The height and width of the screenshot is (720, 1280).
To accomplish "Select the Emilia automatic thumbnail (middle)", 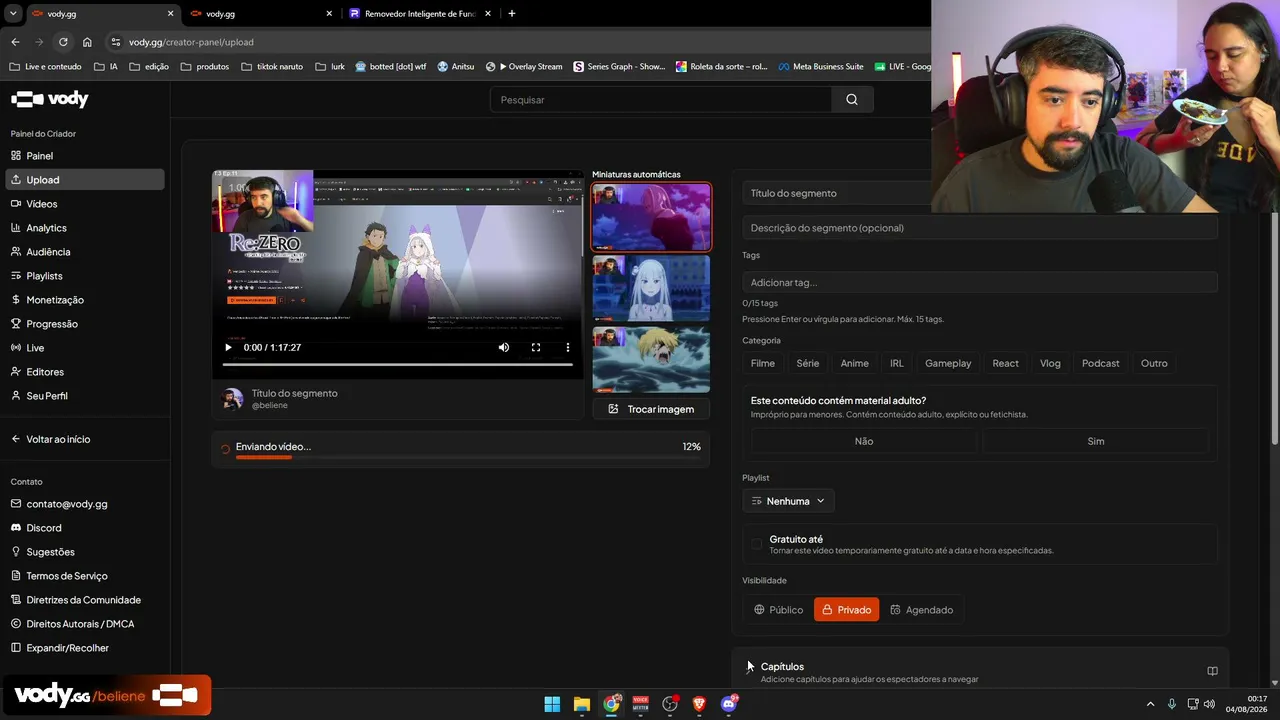I will [651, 288].
